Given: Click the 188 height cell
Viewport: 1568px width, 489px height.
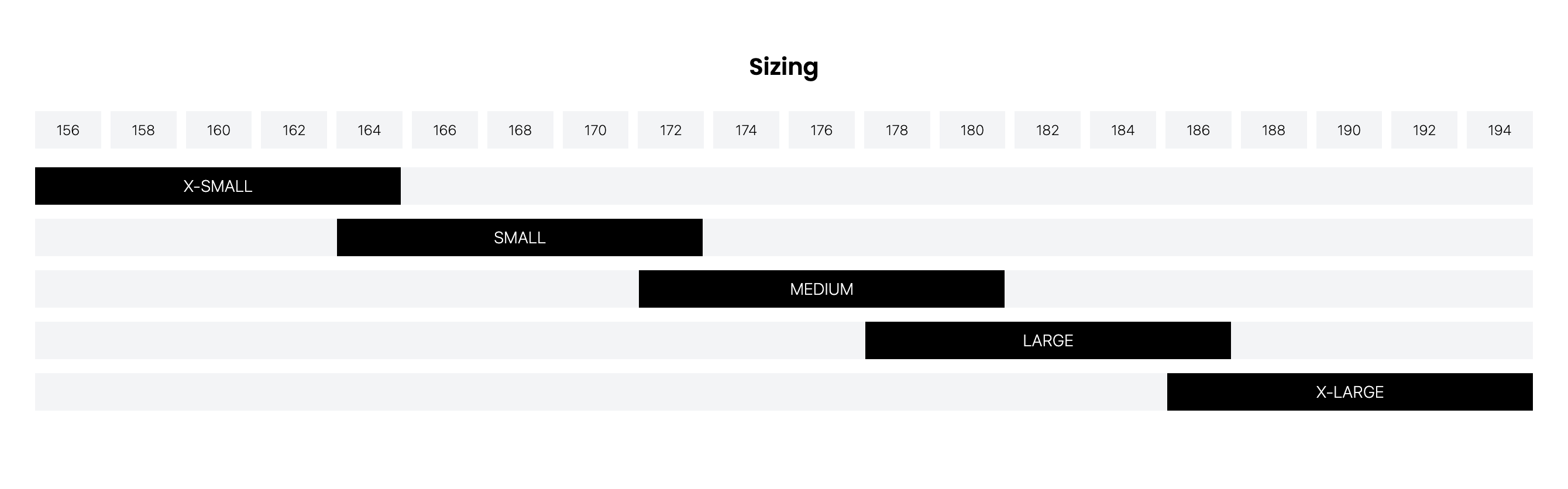Looking at the screenshot, I should point(1273,129).
